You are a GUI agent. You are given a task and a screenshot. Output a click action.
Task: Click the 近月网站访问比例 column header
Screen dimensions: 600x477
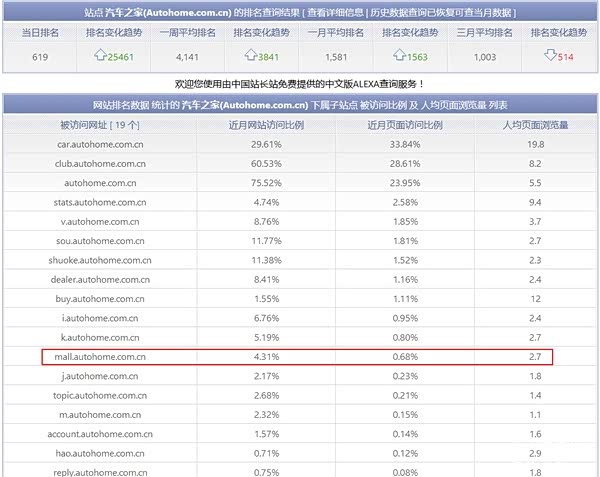(266, 125)
